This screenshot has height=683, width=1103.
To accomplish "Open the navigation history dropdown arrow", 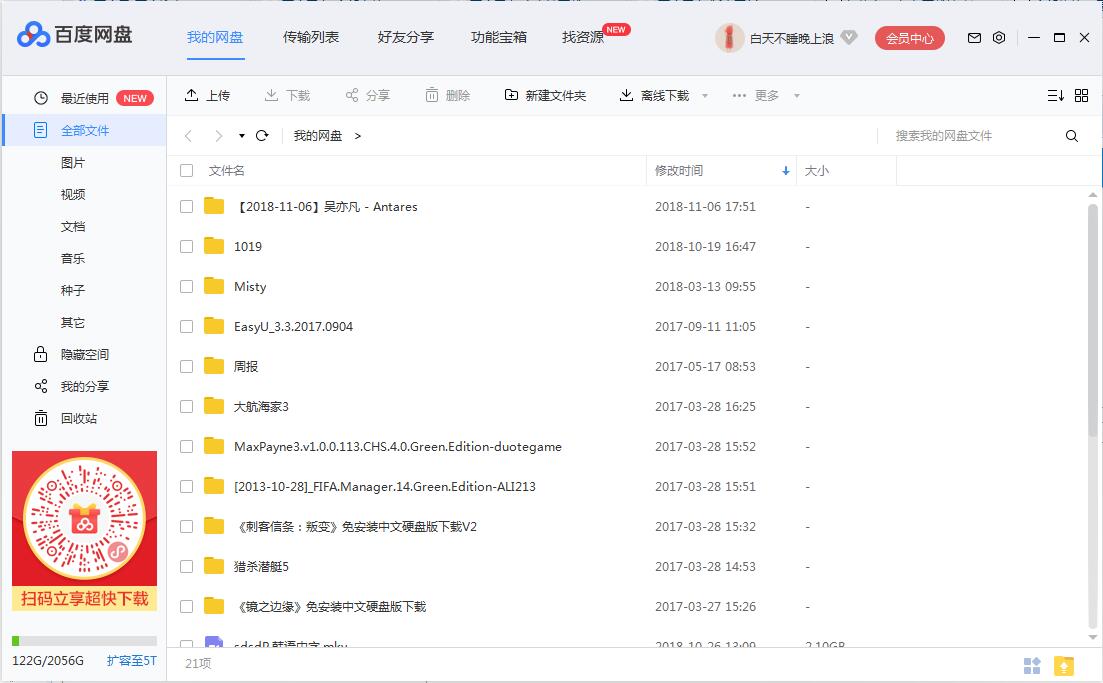I will click(x=242, y=136).
